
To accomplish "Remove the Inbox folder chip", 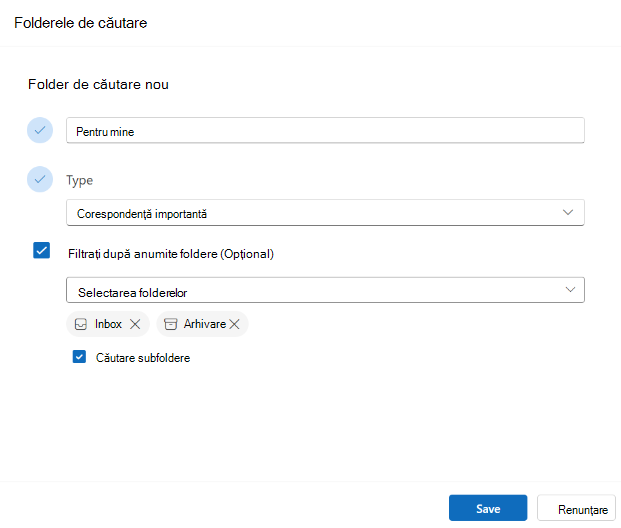I will click(x=135, y=324).
